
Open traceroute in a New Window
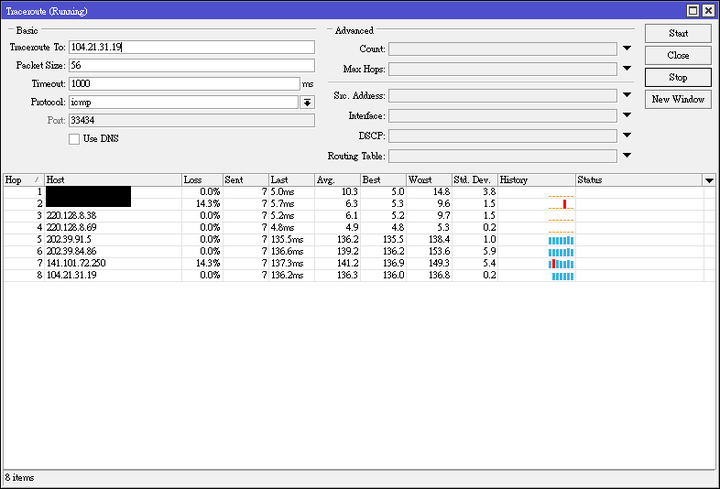[678, 99]
